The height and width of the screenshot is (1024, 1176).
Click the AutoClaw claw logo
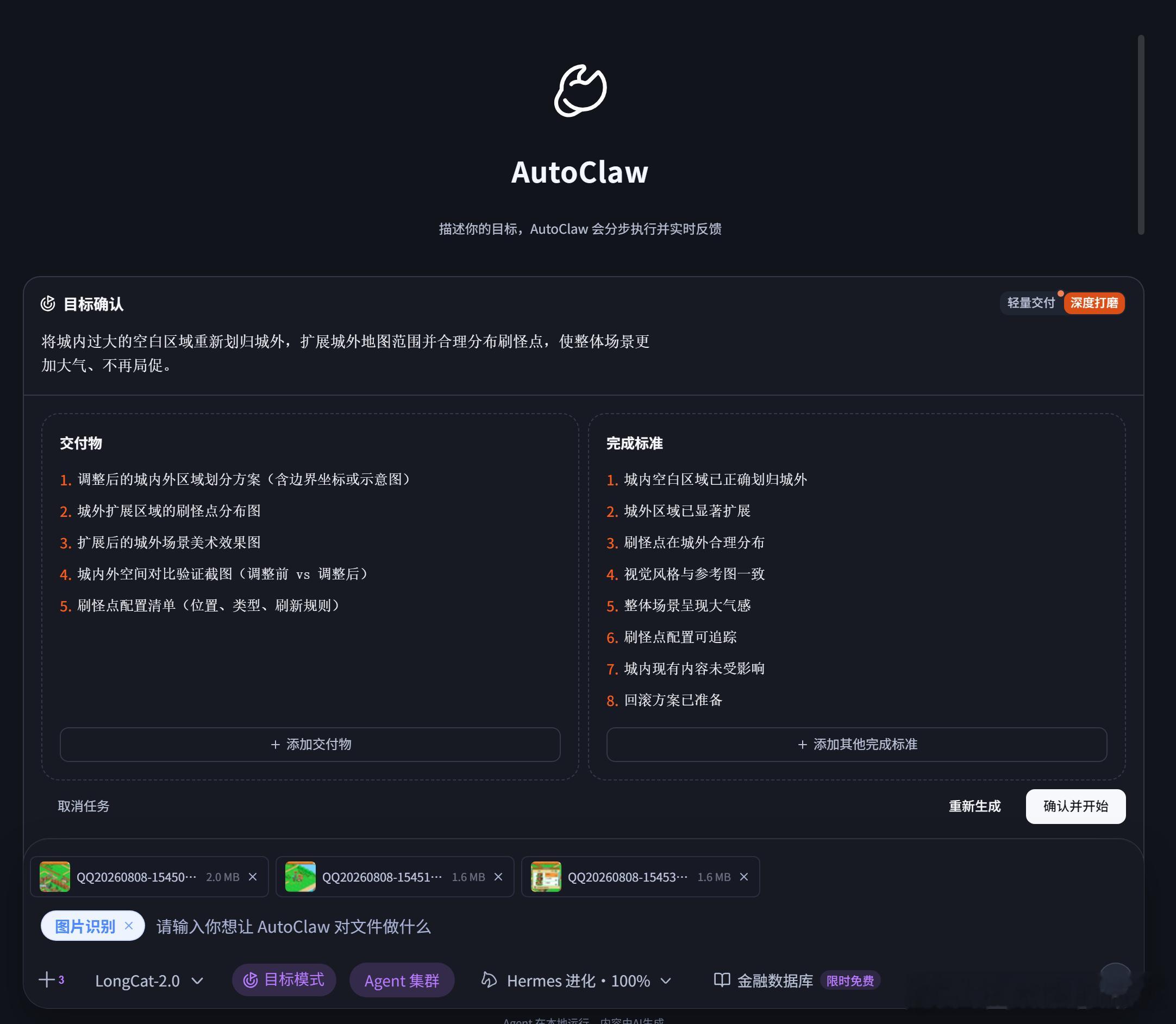click(x=580, y=90)
